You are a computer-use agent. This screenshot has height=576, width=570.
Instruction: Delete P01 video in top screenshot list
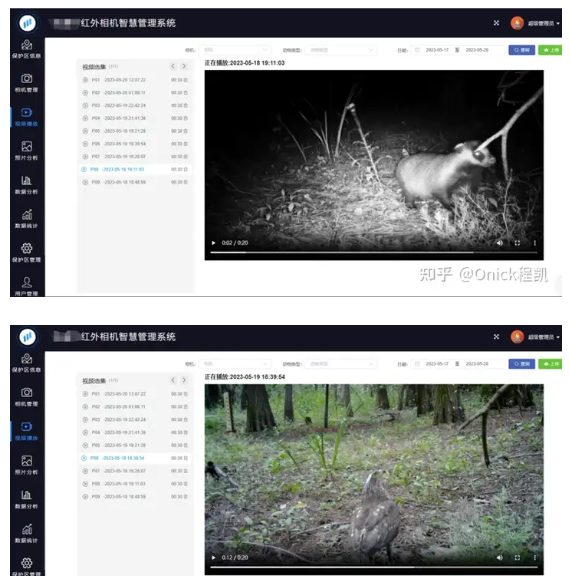point(185,80)
